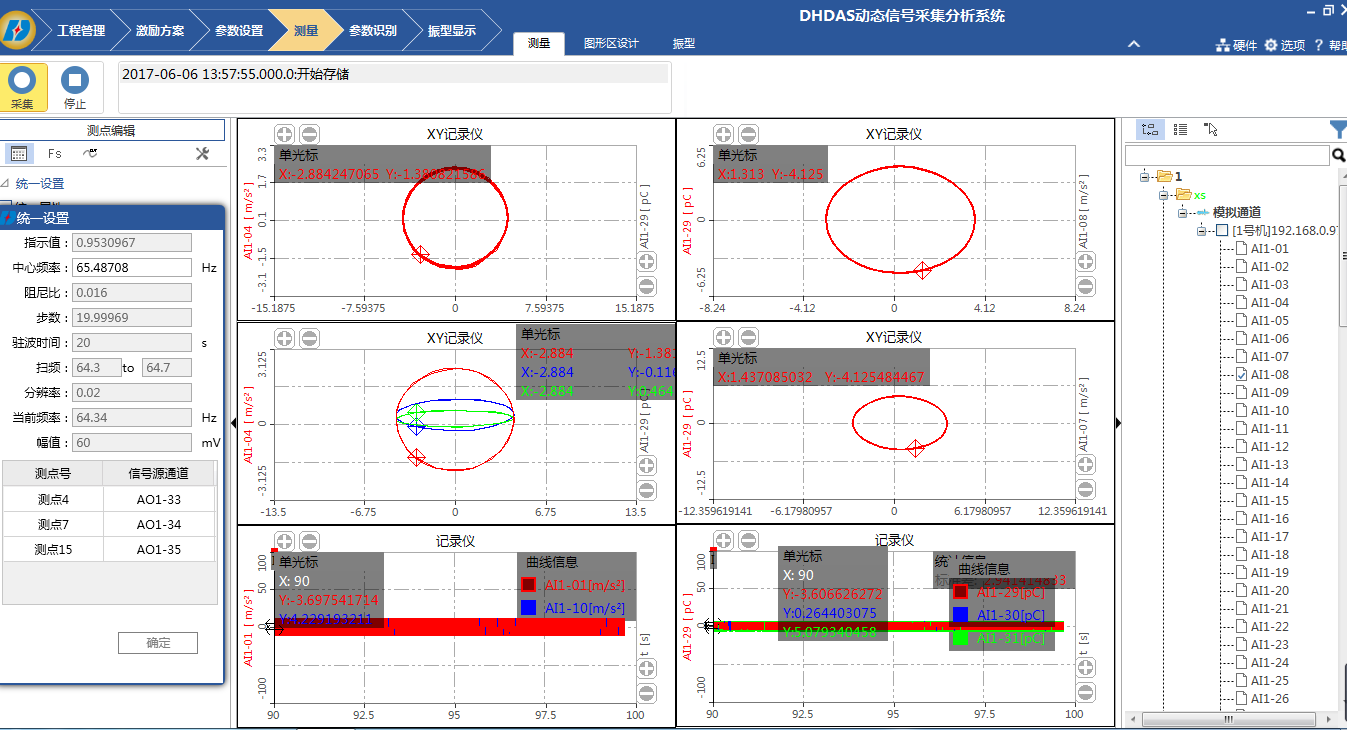Select the calculator grid icon under 测点编辑

[18, 153]
